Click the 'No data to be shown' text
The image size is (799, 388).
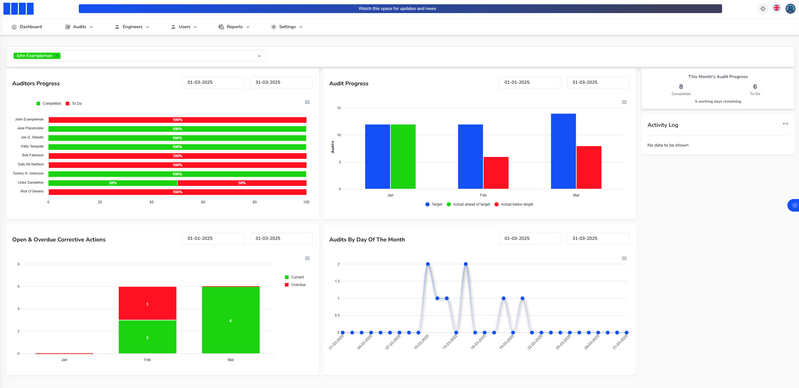[x=668, y=145]
